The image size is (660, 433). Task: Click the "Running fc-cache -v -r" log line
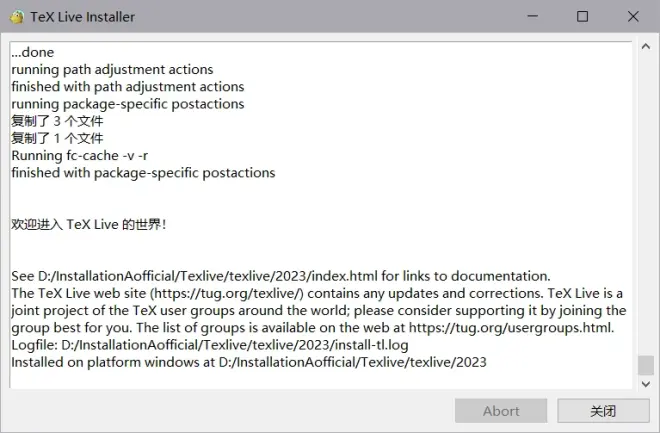pyautogui.click(x=80, y=156)
